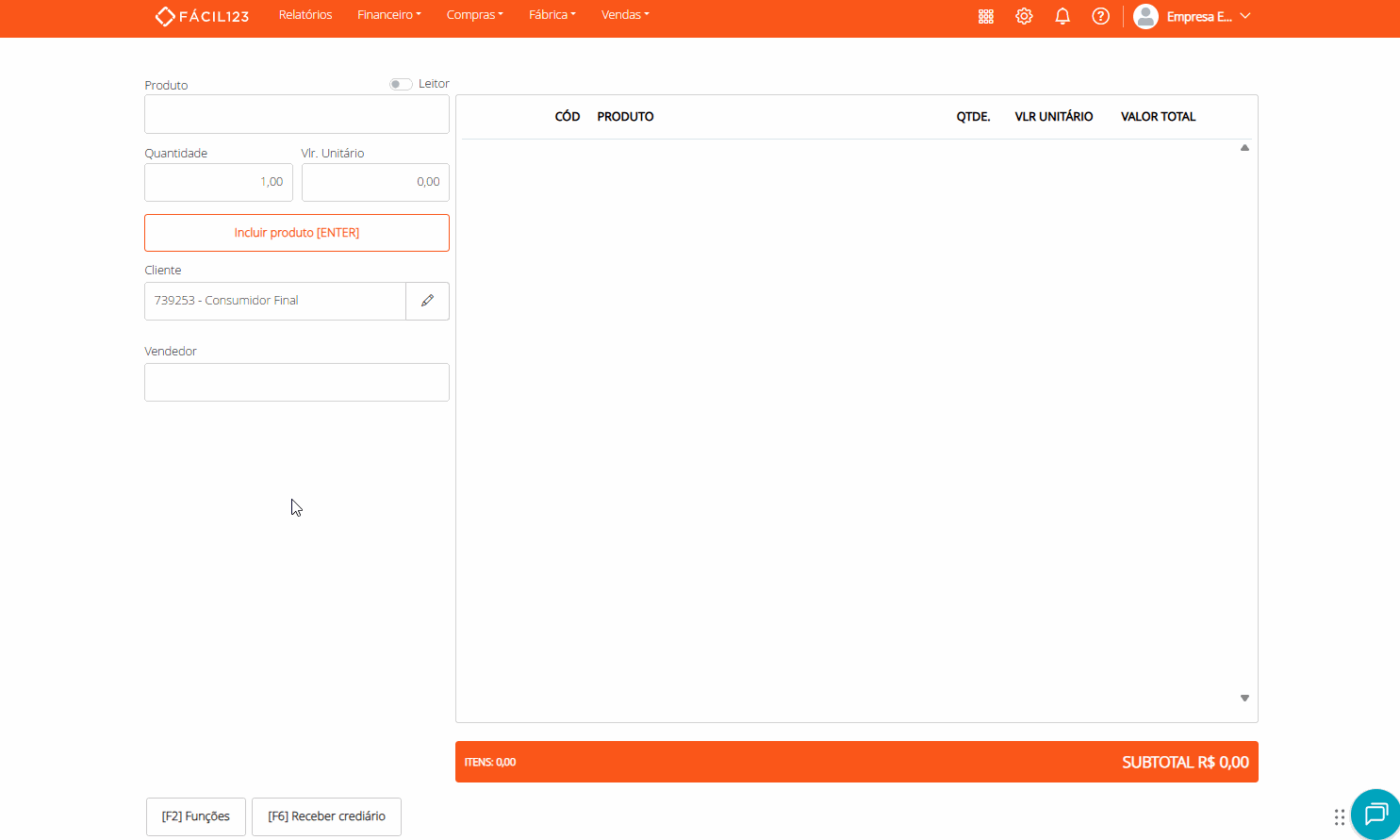
Task: Expand the Empresa account chevron
Action: pos(1245,16)
